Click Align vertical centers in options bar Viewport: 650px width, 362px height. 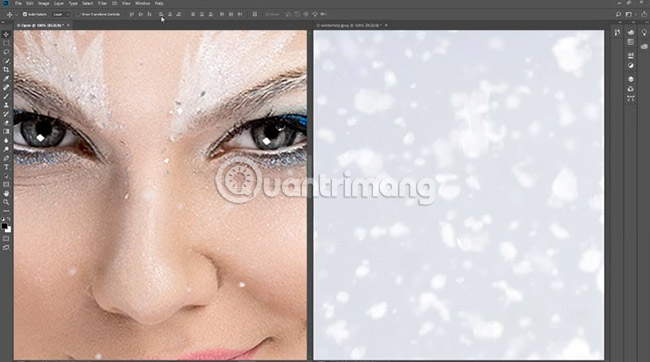(141, 14)
